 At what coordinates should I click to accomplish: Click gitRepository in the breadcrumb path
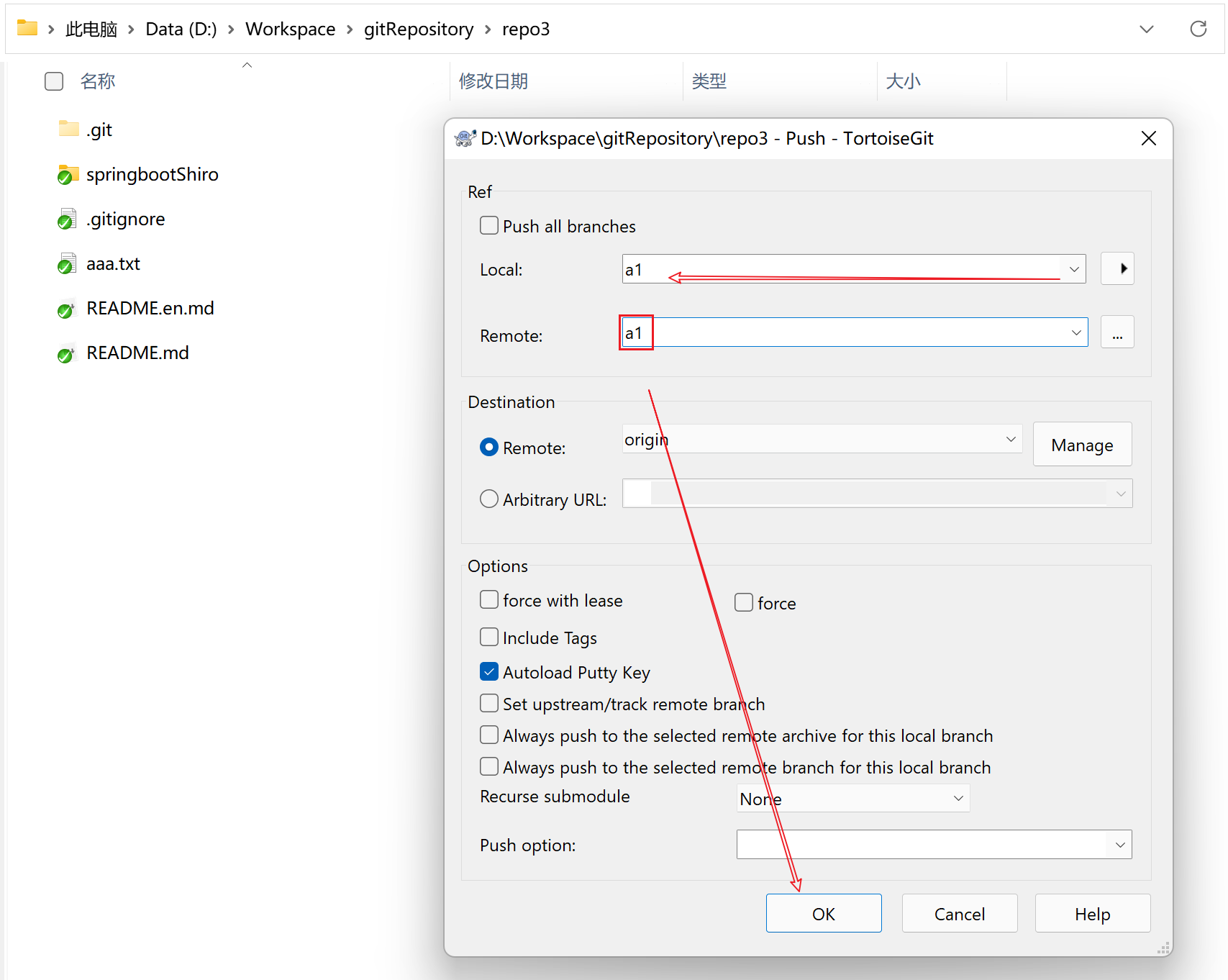coord(418,30)
